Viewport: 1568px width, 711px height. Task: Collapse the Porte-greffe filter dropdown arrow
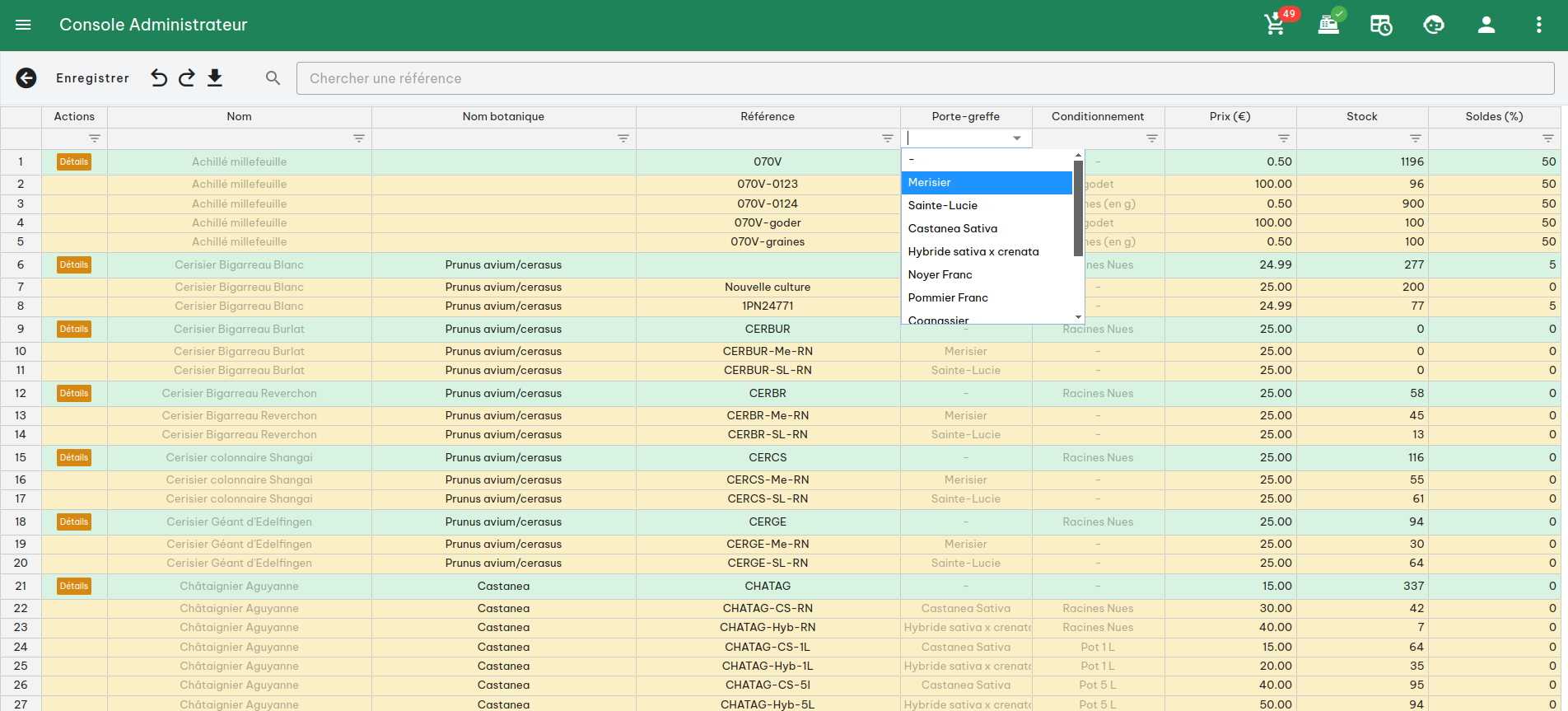click(1017, 138)
